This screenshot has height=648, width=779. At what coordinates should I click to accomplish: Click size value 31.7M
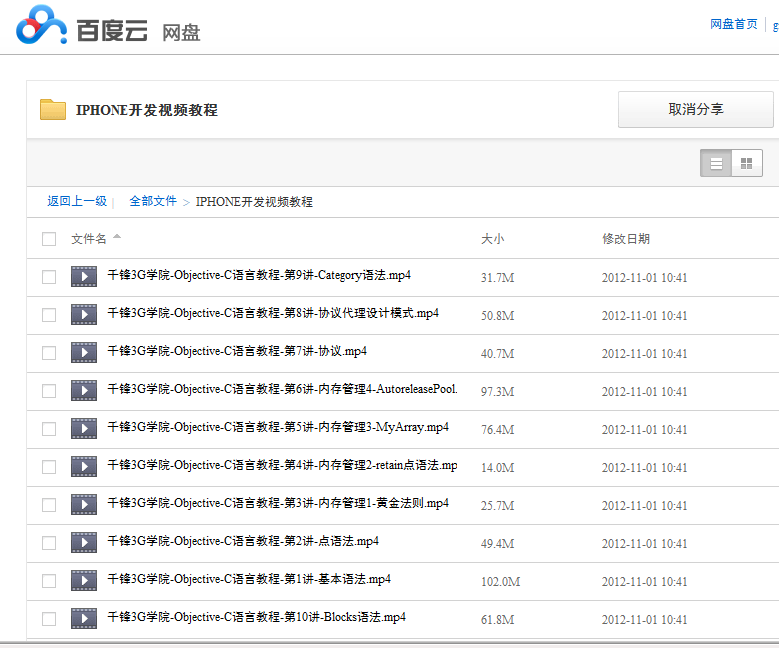click(x=497, y=278)
